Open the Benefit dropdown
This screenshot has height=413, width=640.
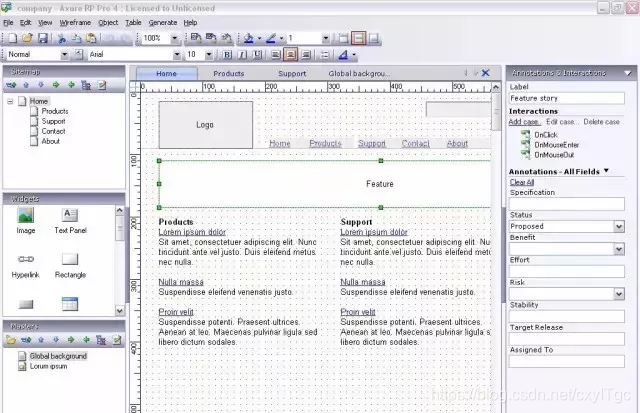tap(619, 249)
